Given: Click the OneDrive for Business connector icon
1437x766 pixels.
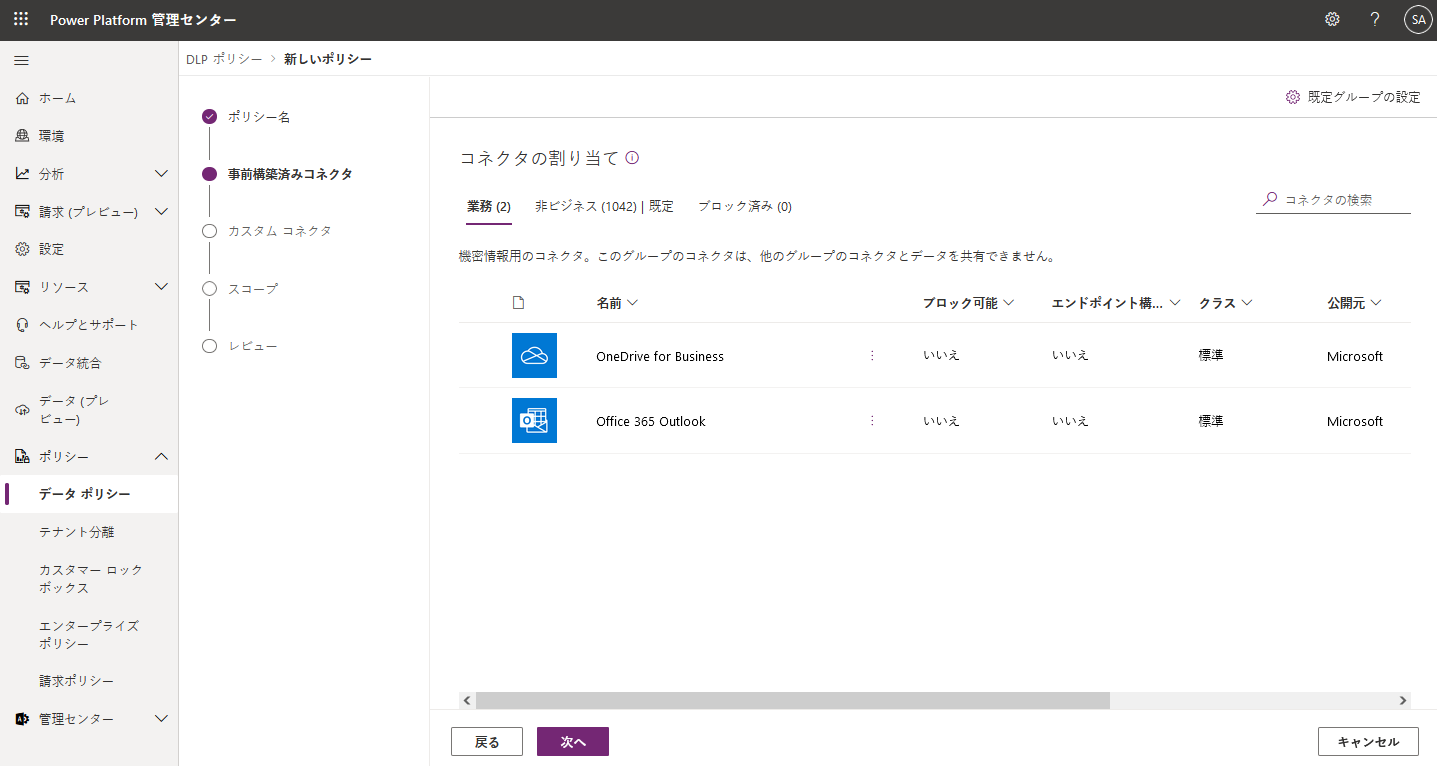Looking at the screenshot, I should point(534,356).
